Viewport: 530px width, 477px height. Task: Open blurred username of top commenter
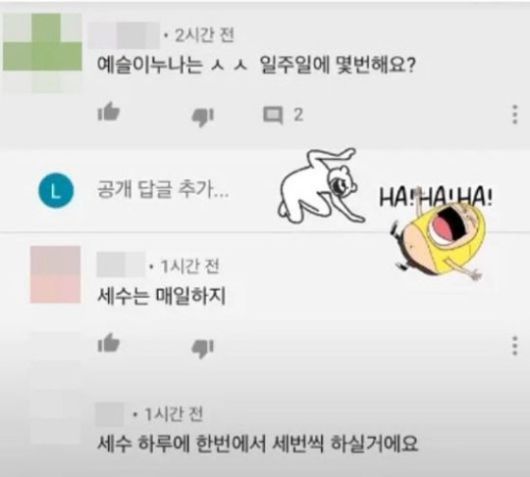(124, 35)
